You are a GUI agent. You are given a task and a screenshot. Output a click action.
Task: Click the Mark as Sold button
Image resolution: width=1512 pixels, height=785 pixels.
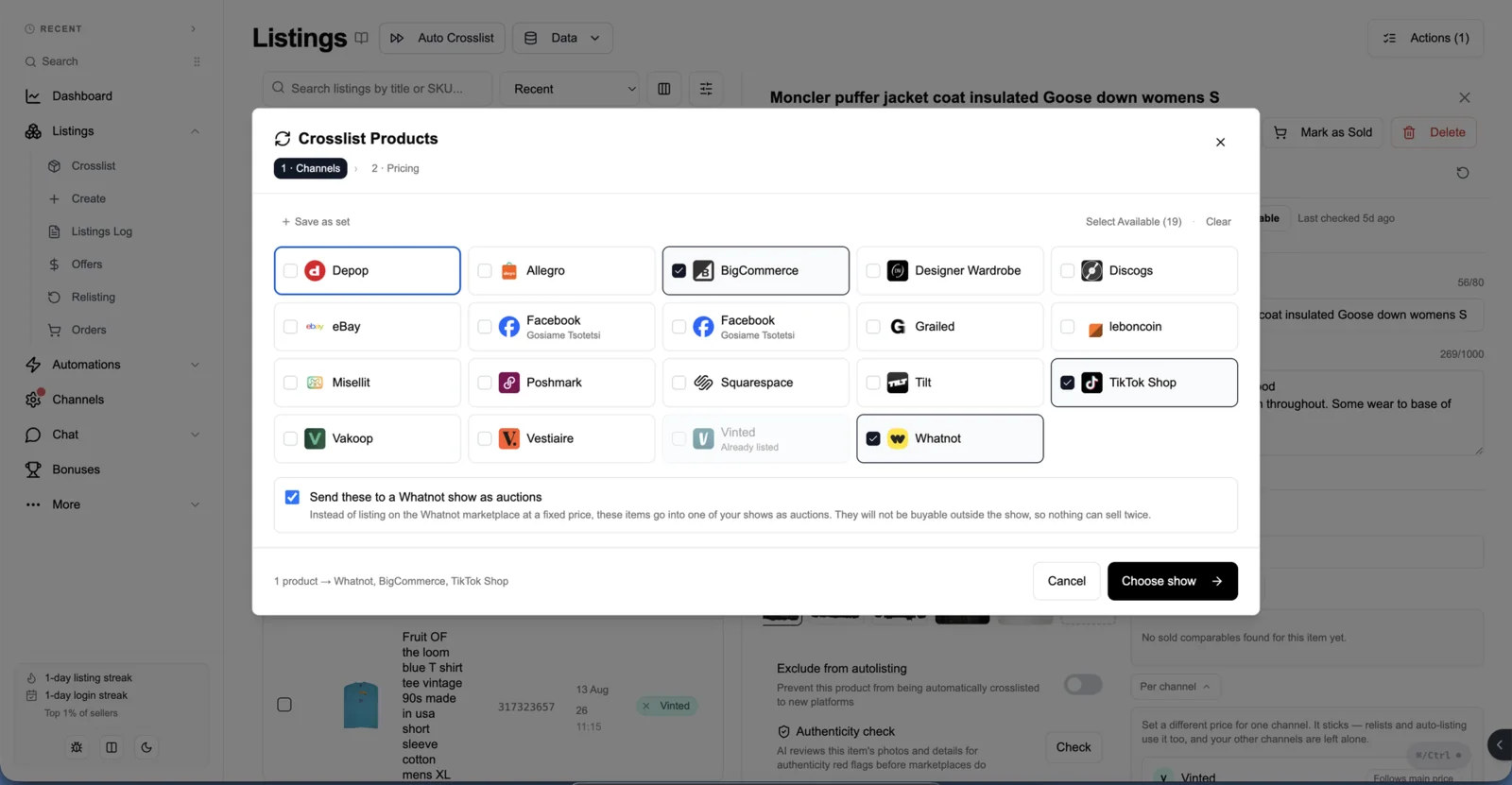[1323, 132]
